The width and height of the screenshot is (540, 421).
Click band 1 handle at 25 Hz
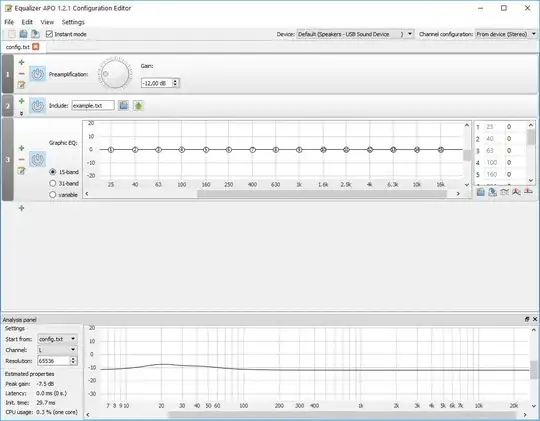click(111, 150)
